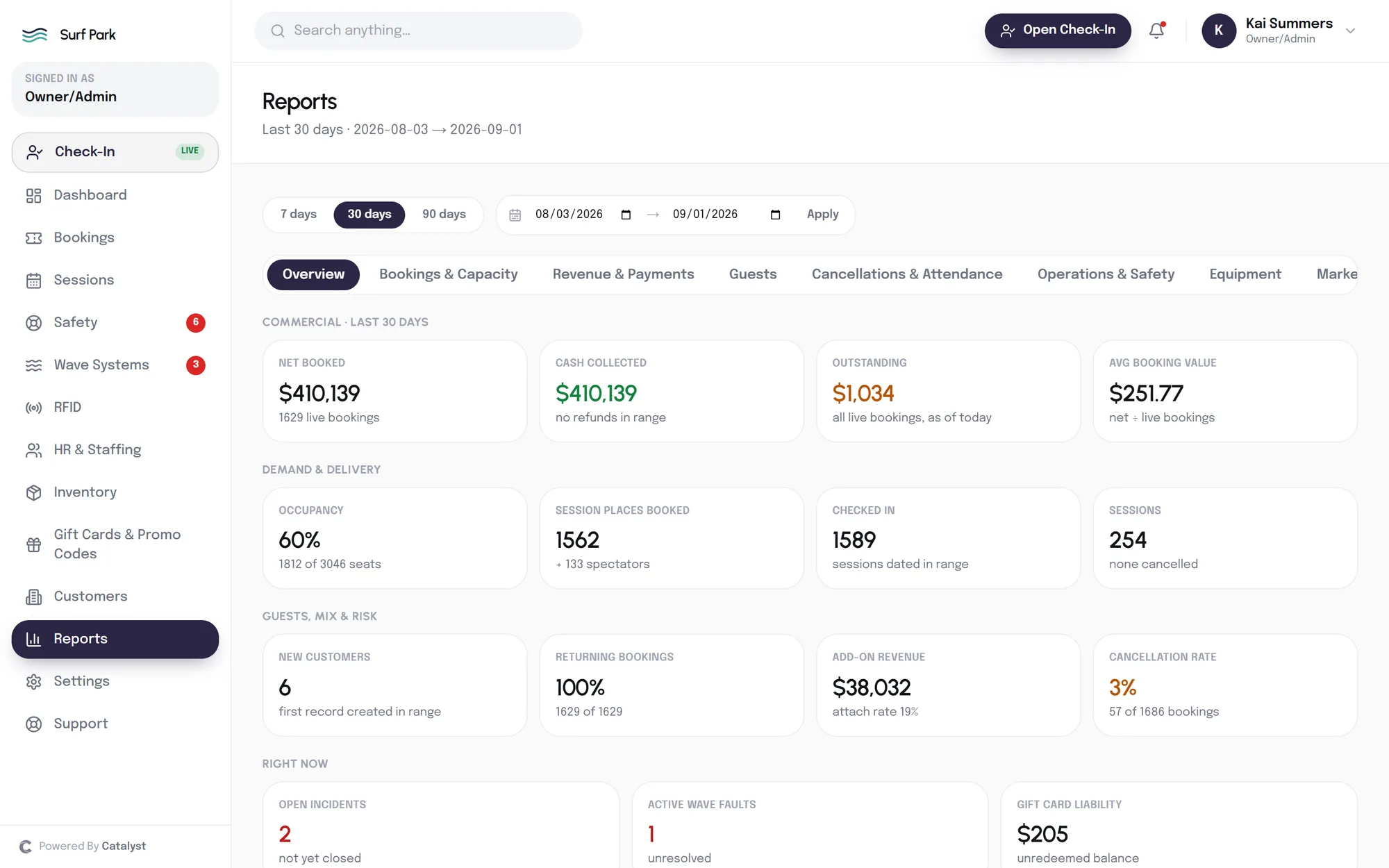Click the Bookings ticket icon
Image resolution: width=1389 pixels, height=868 pixels.
[x=33, y=238]
